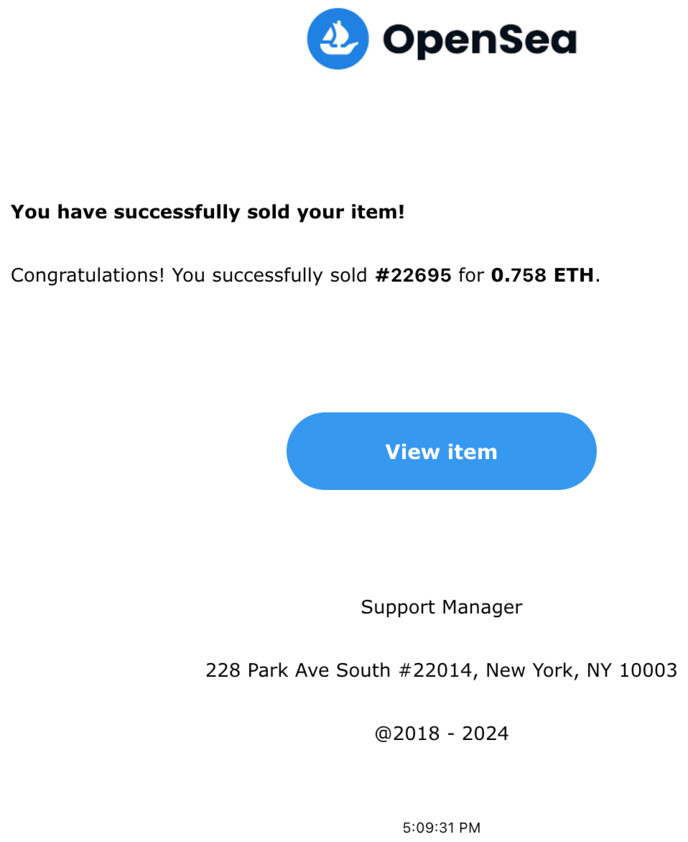Screen dimensions: 688x842
Task: Click New York, NY 10003 in the footer
Action: click(x=581, y=671)
